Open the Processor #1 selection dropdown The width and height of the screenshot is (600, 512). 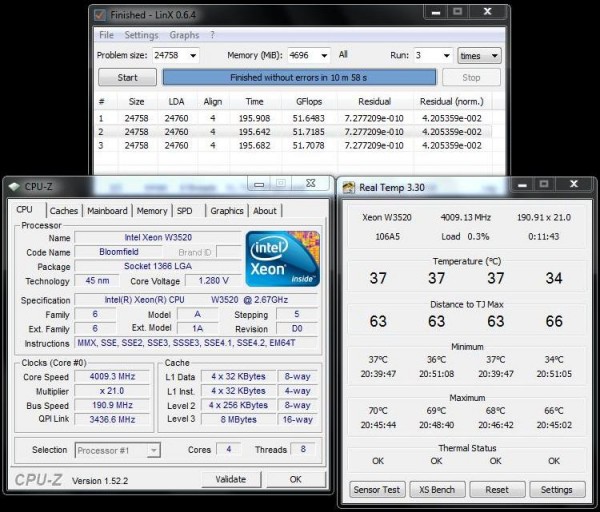118,450
